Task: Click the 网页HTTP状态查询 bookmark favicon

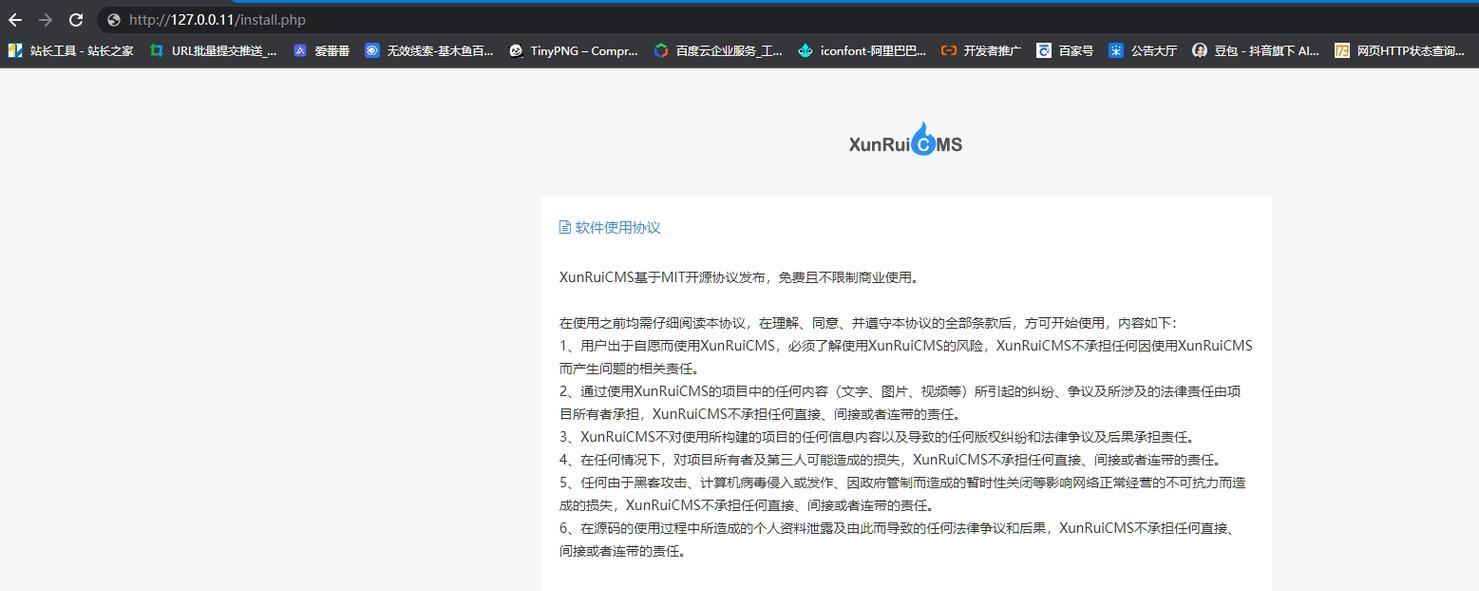Action: (1342, 50)
